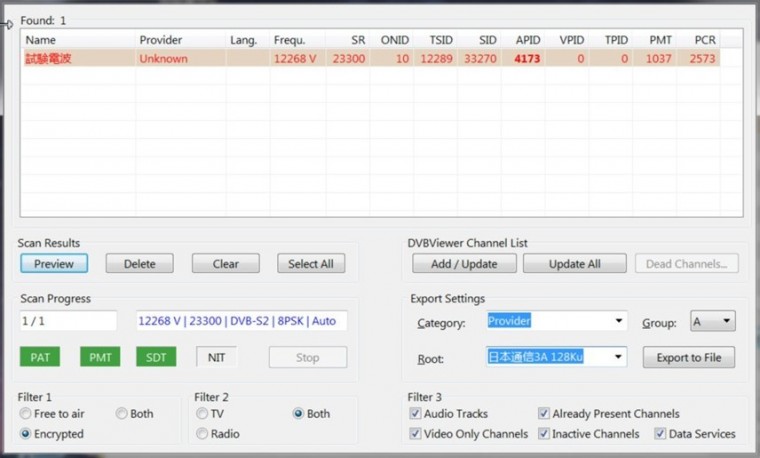Click symbol rate cell 23300

pos(348,59)
